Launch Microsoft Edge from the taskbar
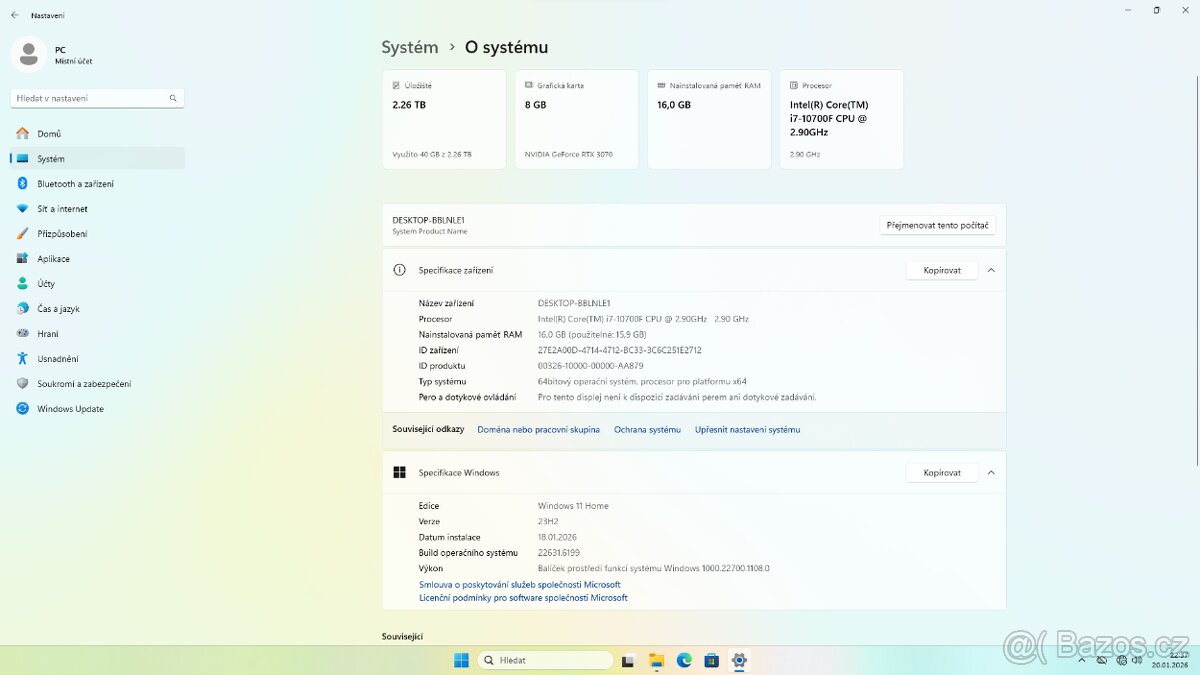This screenshot has width=1200, height=675. point(684,660)
